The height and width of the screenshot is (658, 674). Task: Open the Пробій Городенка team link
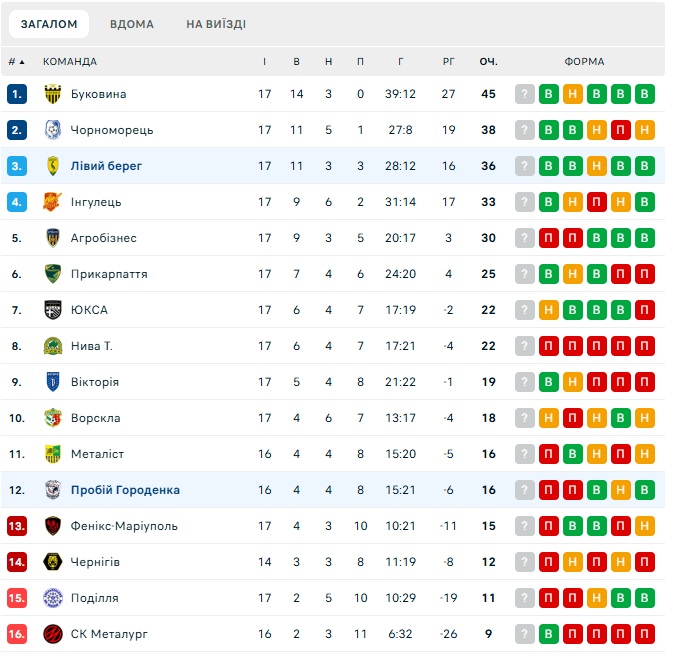[x=125, y=490]
